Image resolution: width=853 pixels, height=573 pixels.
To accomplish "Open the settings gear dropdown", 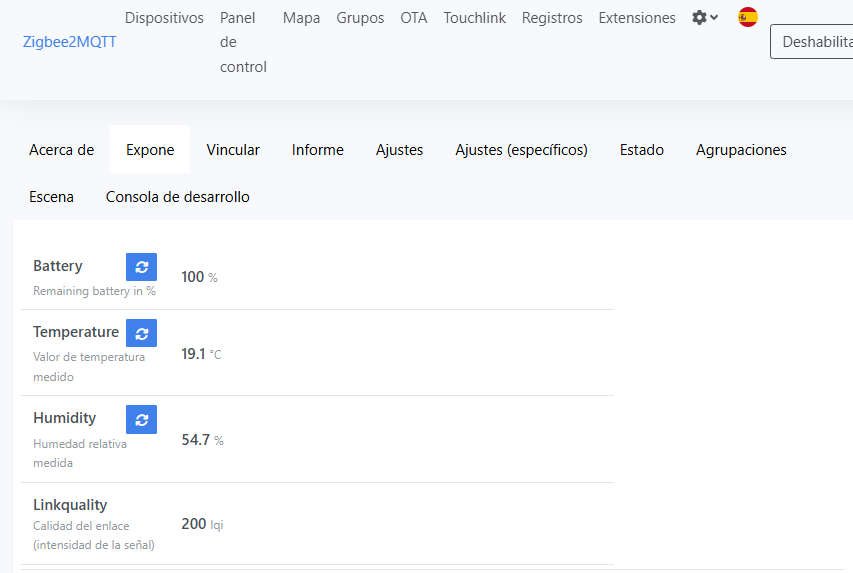I will (x=705, y=18).
